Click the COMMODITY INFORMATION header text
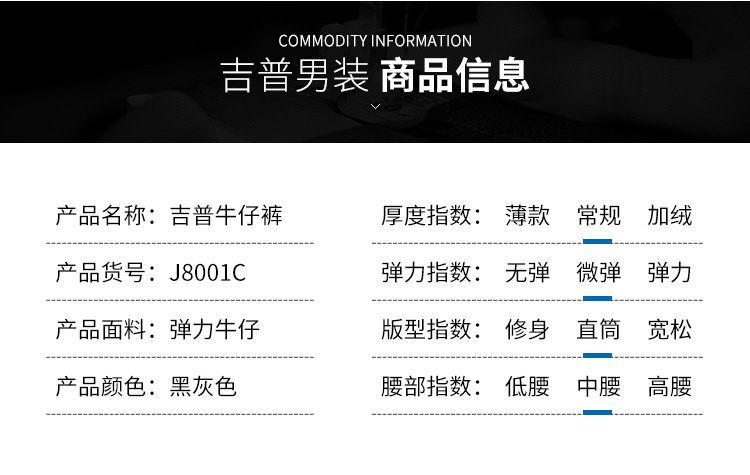 pyautogui.click(x=375, y=41)
